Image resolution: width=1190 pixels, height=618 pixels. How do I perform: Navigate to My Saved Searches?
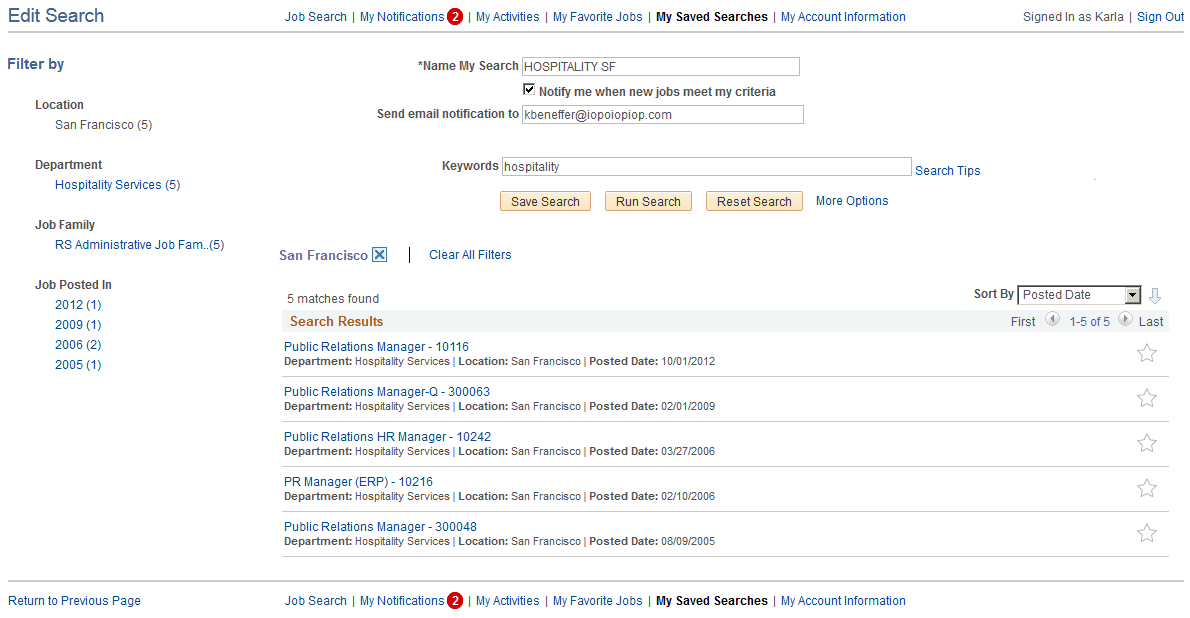pos(711,16)
